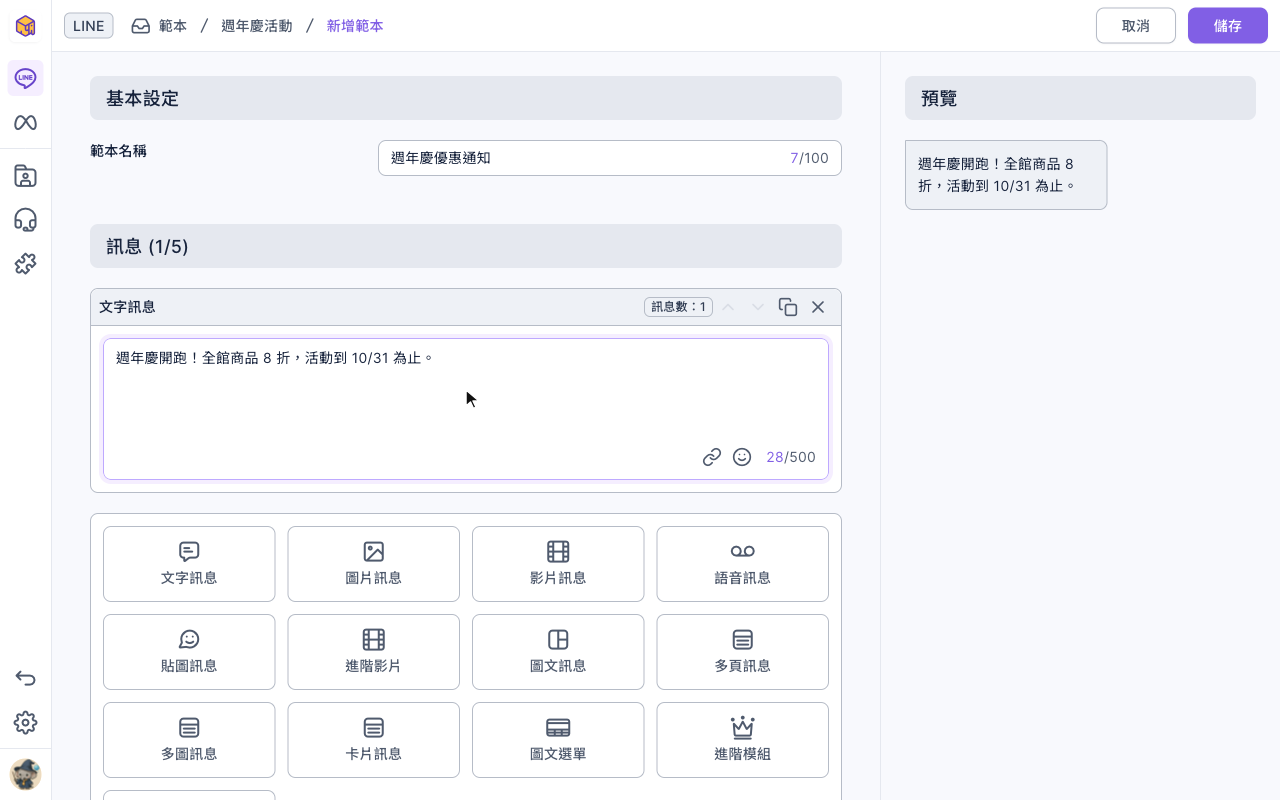Edit the 範本名稱 template name field
The height and width of the screenshot is (800, 1280).
coord(610,158)
